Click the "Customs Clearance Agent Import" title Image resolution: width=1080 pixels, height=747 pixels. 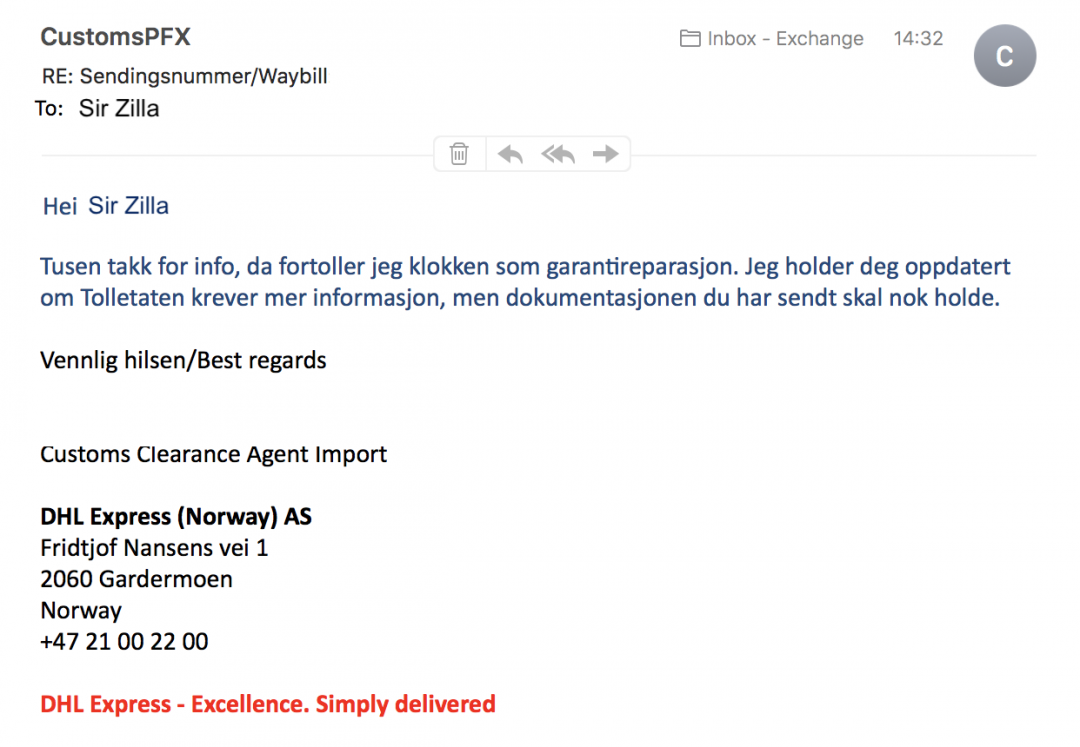(x=213, y=454)
